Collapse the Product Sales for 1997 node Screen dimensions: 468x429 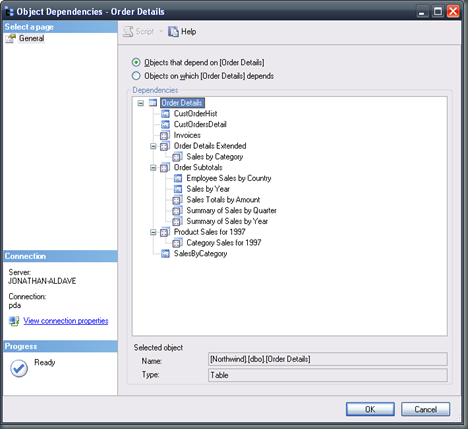point(153,232)
